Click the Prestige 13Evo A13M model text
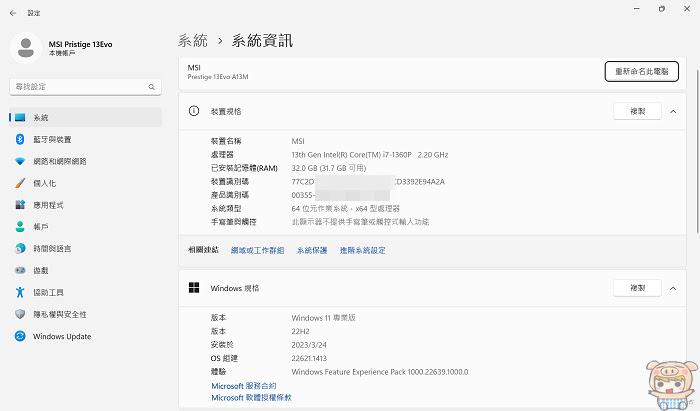The image size is (700, 411). point(218,77)
